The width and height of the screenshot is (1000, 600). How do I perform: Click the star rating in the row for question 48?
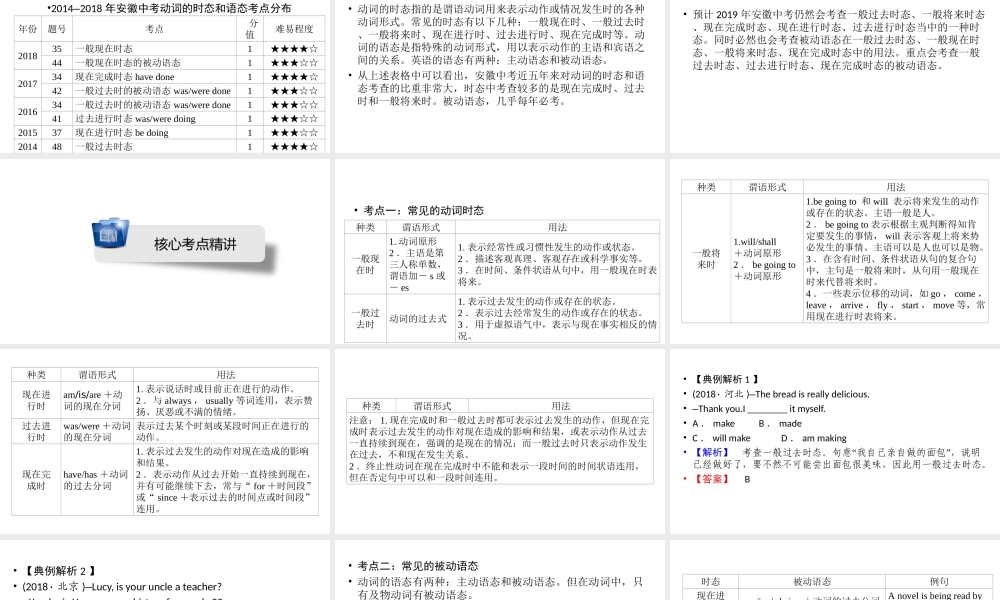pos(294,147)
